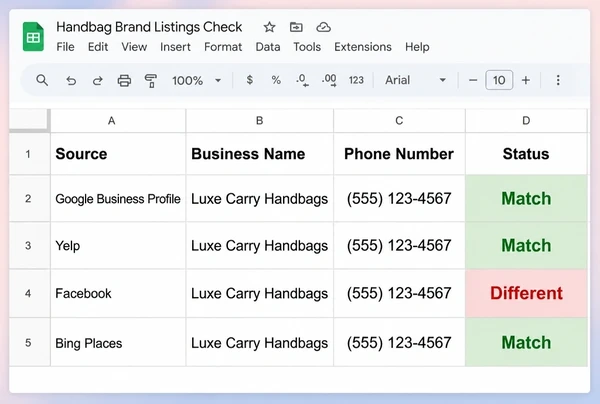
Task: Click the document title Handbag Brand Listings Check
Action: (x=149, y=27)
